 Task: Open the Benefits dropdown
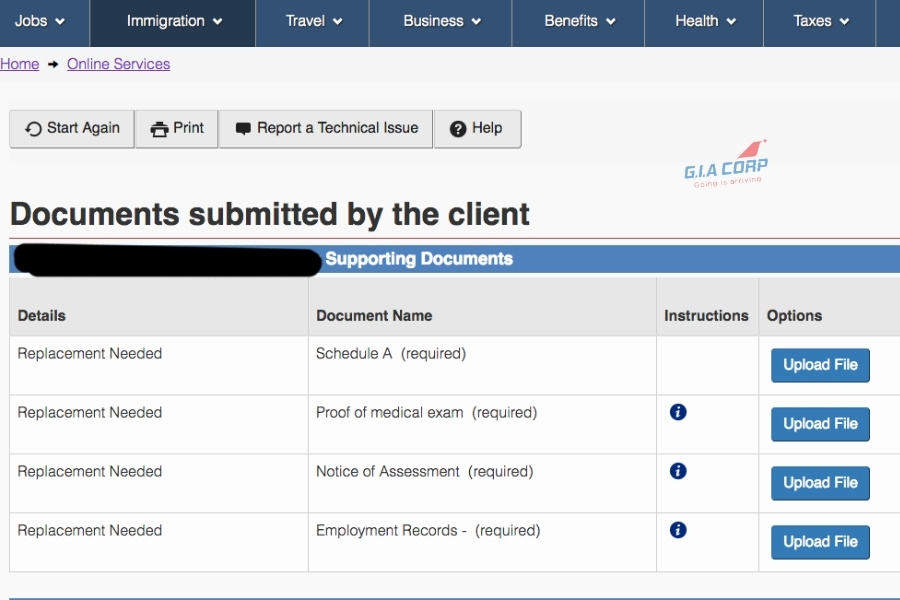579,21
